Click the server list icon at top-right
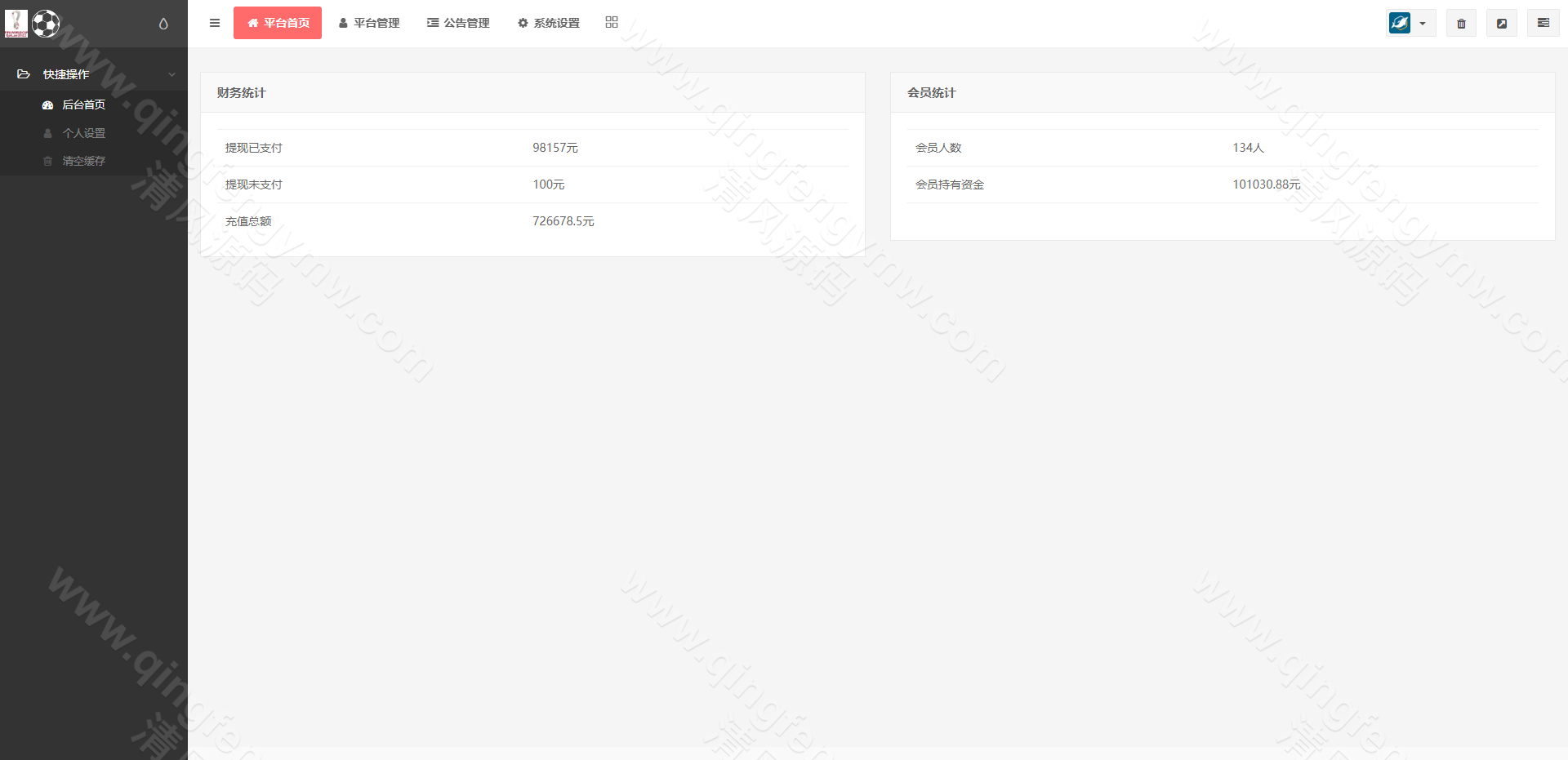 pyautogui.click(x=1543, y=23)
